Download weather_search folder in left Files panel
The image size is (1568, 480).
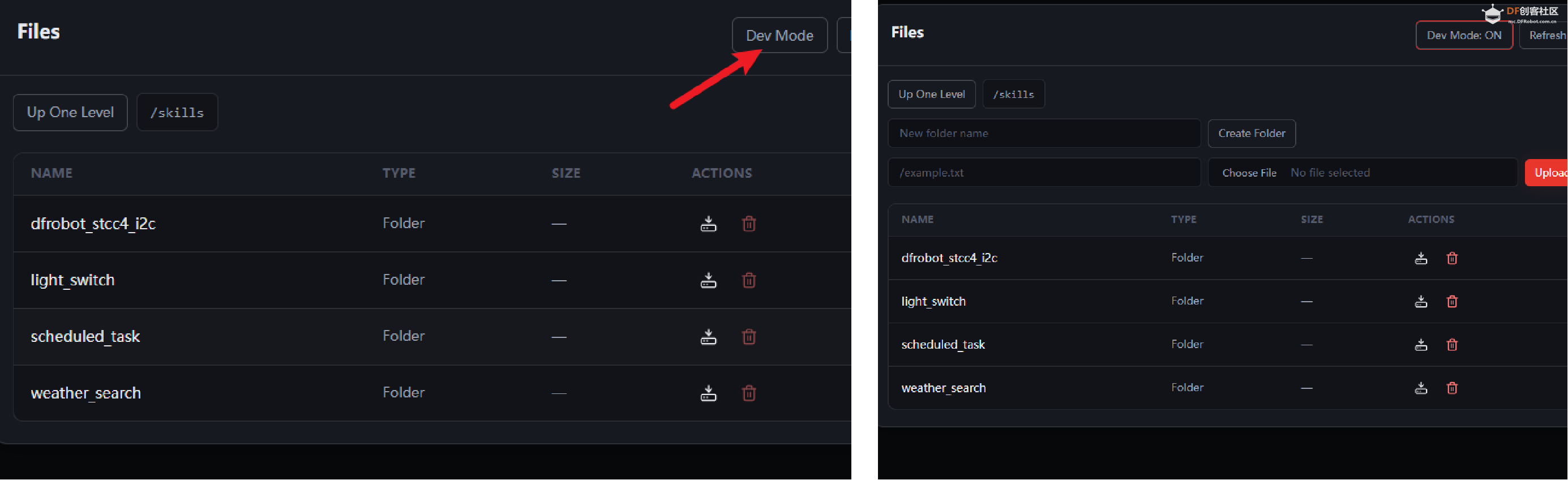[x=709, y=393]
